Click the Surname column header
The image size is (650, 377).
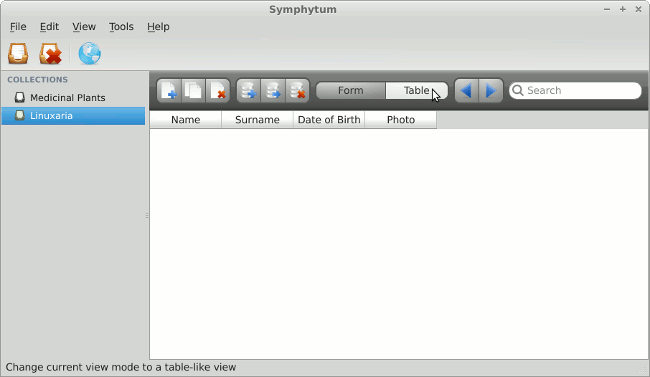pyautogui.click(x=257, y=120)
